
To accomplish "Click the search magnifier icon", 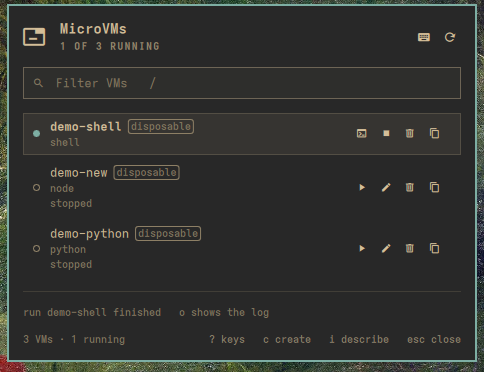I will [38, 83].
